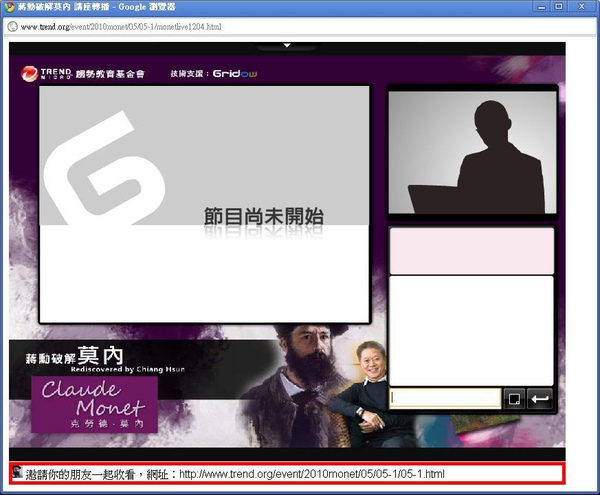This screenshot has width=600, height=495.
Task: Expand the top dropdown arrow tab
Action: (287, 46)
